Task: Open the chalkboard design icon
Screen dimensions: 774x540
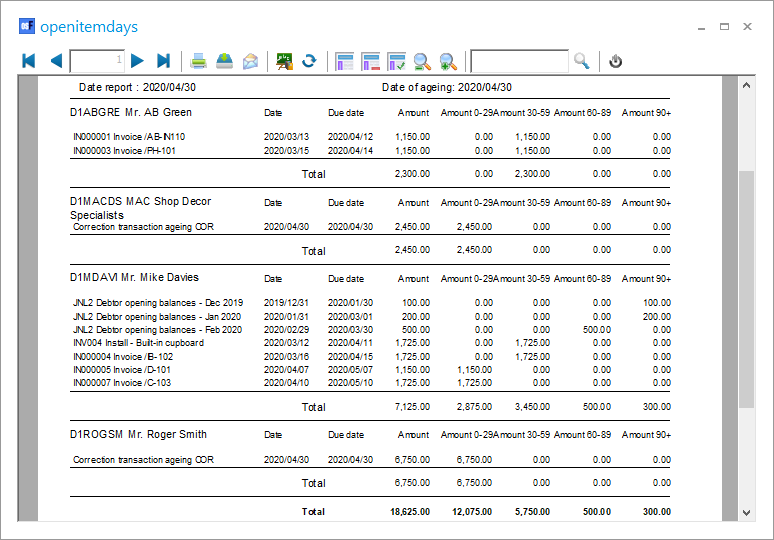Action: coord(284,61)
